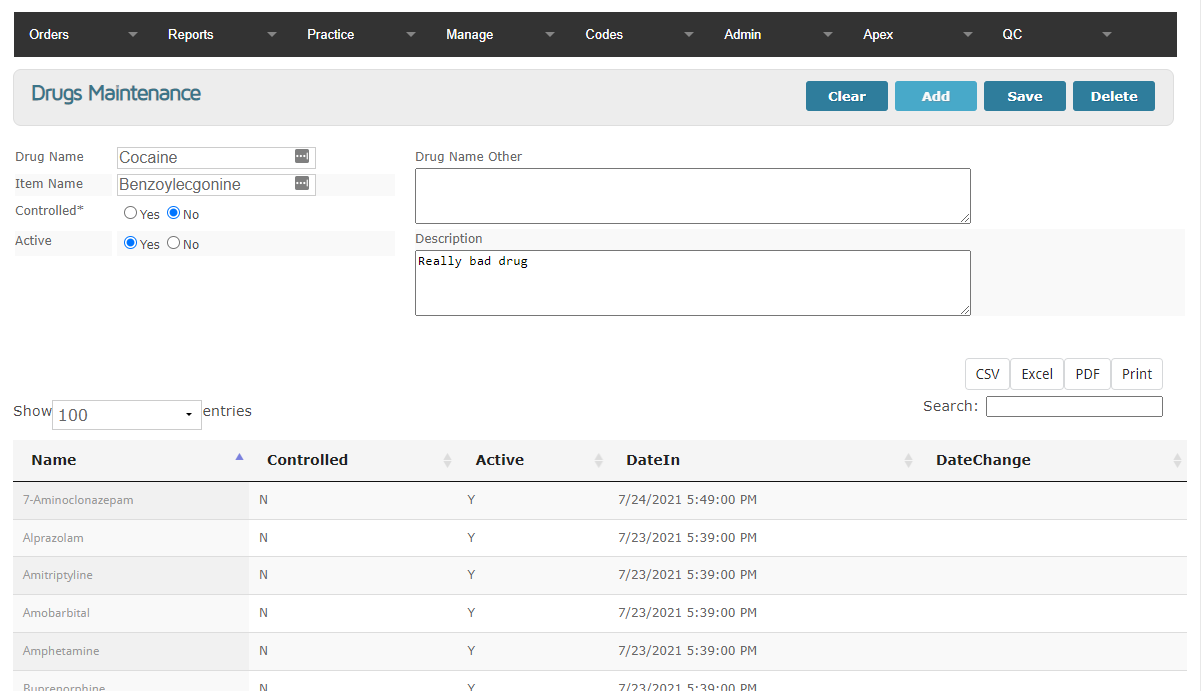Click into the Description text area

pos(693,283)
